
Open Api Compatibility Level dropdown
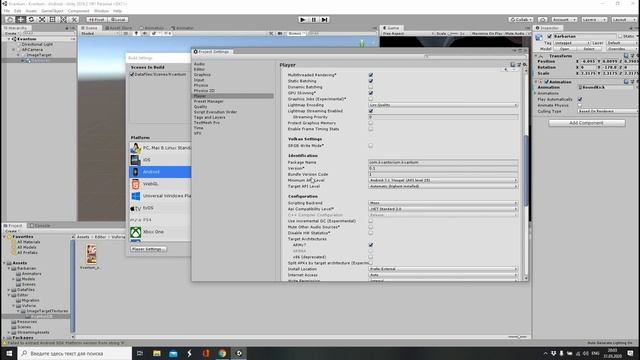(x=443, y=209)
